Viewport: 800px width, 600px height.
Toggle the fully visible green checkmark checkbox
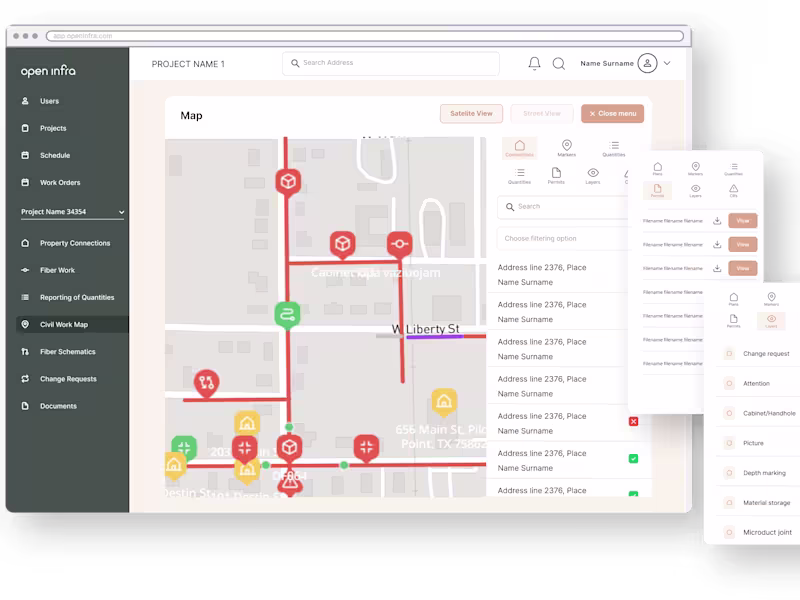(633, 459)
